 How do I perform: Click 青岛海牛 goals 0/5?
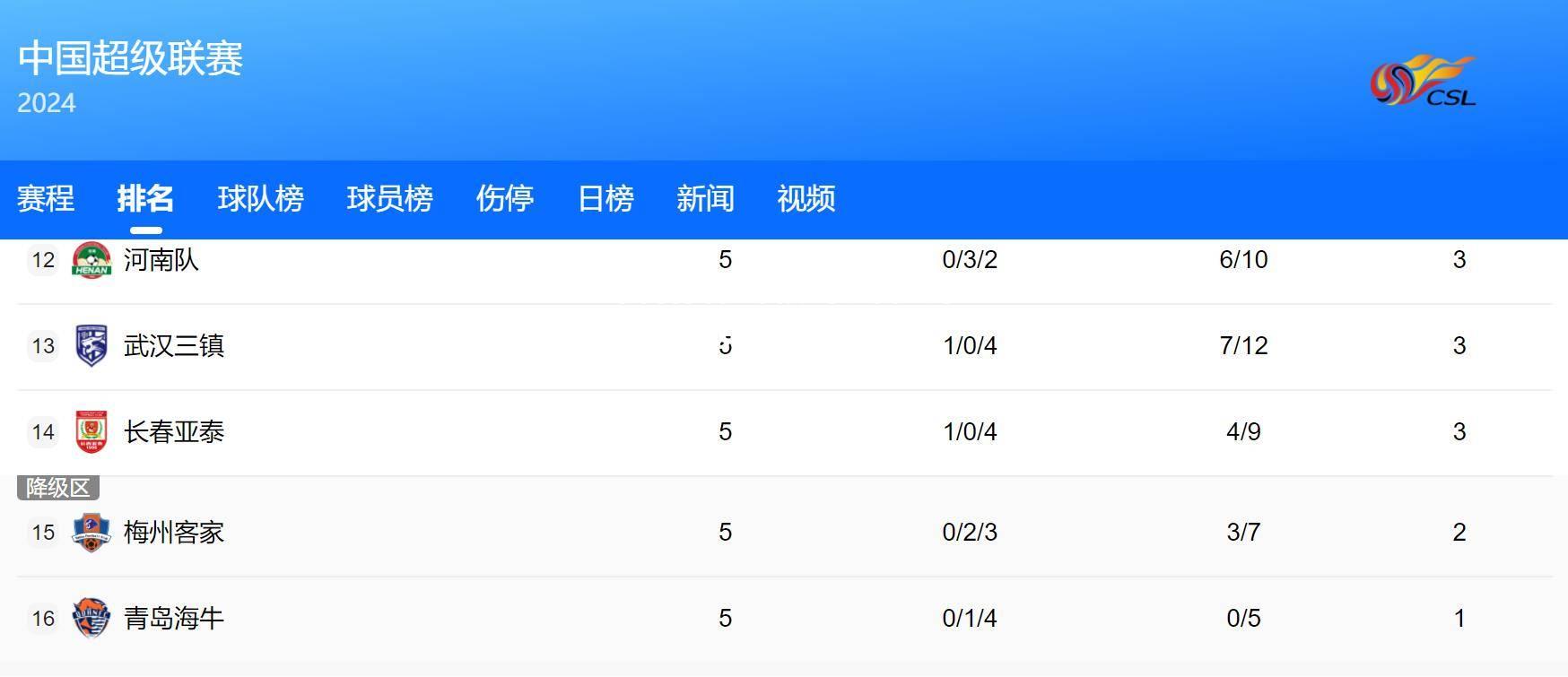click(x=1243, y=619)
